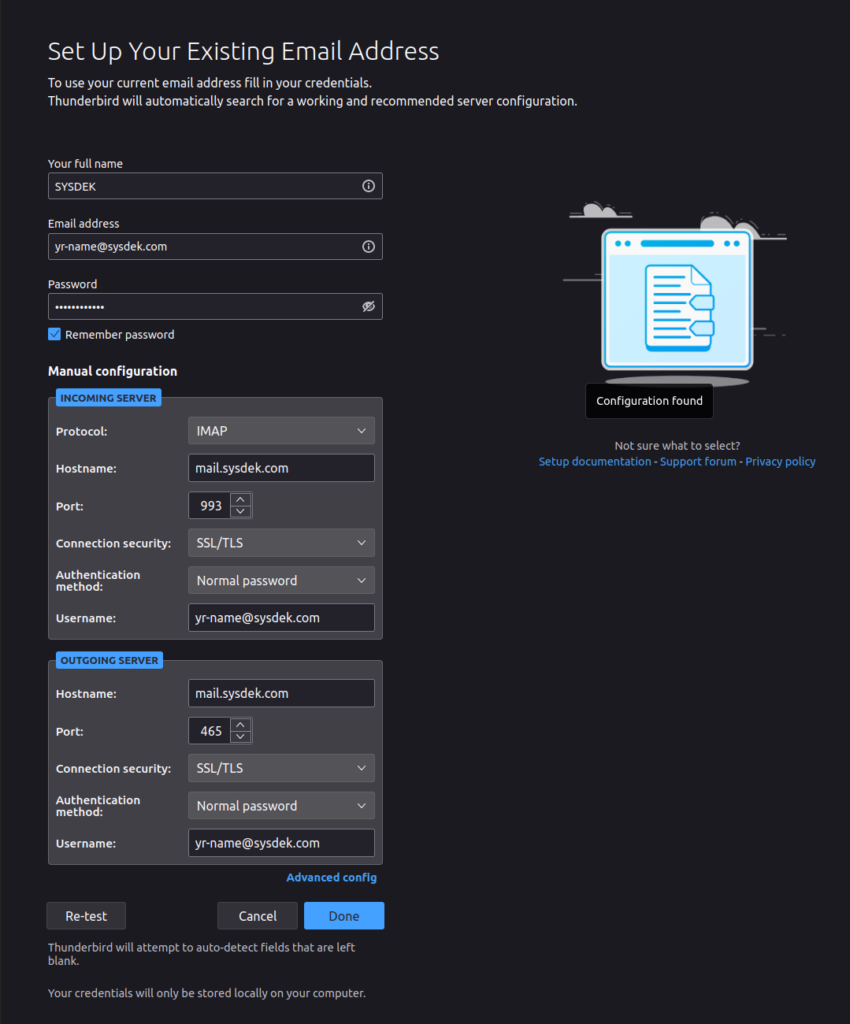Increase the incoming port 993 with up arrow
The height and width of the screenshot is (1024, 850).
240,500
